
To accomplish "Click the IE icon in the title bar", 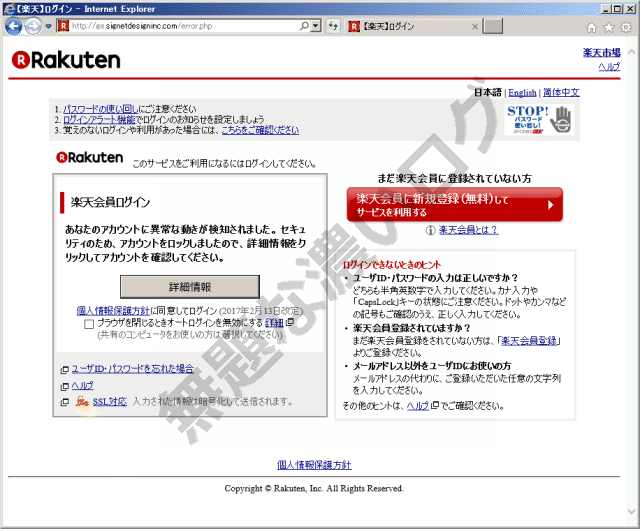I will [9, 9].
